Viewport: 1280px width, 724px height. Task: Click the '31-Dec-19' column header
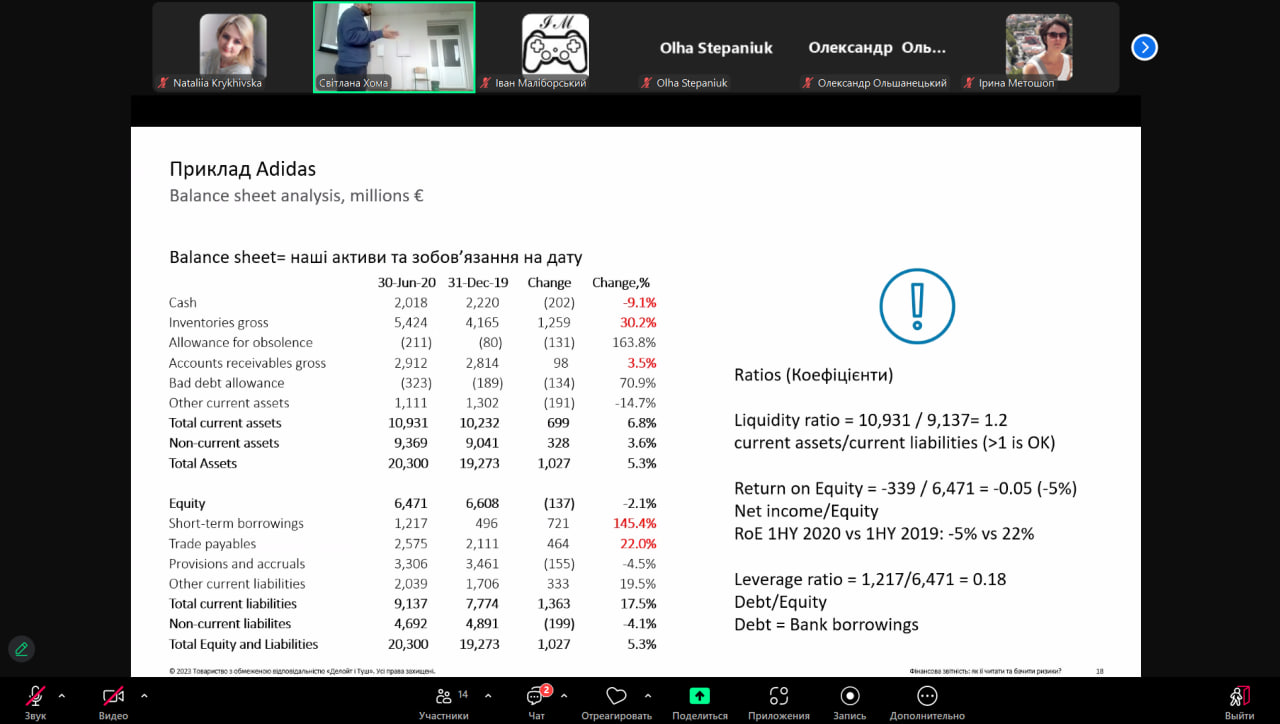point(478,283)
